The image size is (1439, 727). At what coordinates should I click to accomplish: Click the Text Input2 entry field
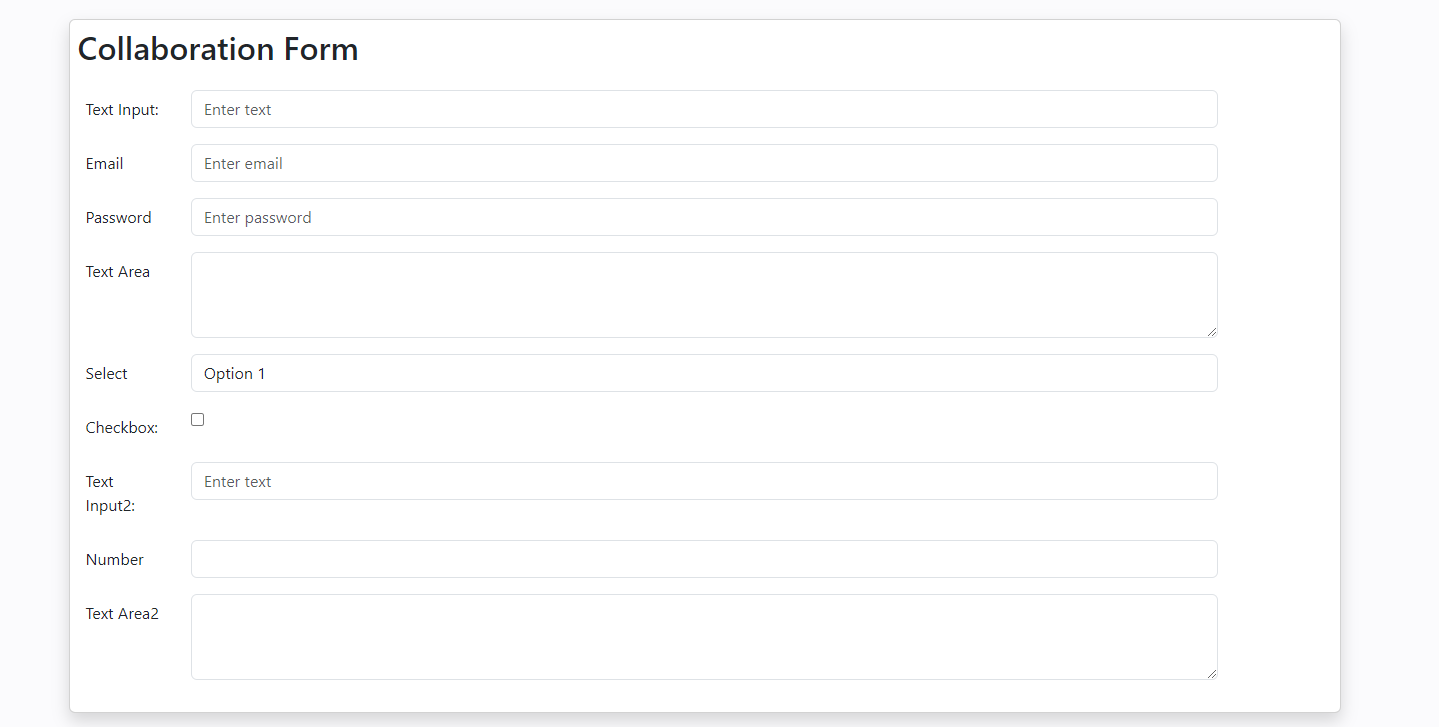click(x=703, y=481)
